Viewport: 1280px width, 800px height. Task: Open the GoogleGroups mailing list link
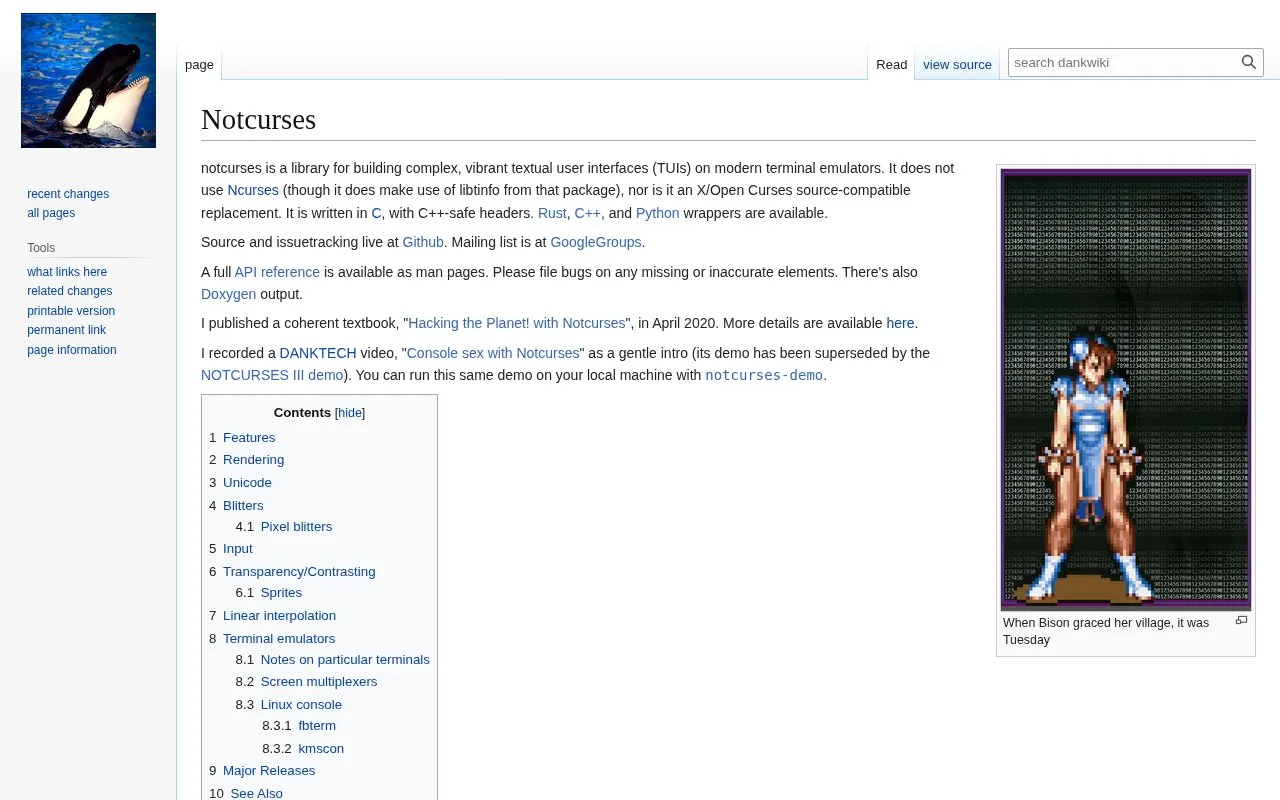pos(596,242)
